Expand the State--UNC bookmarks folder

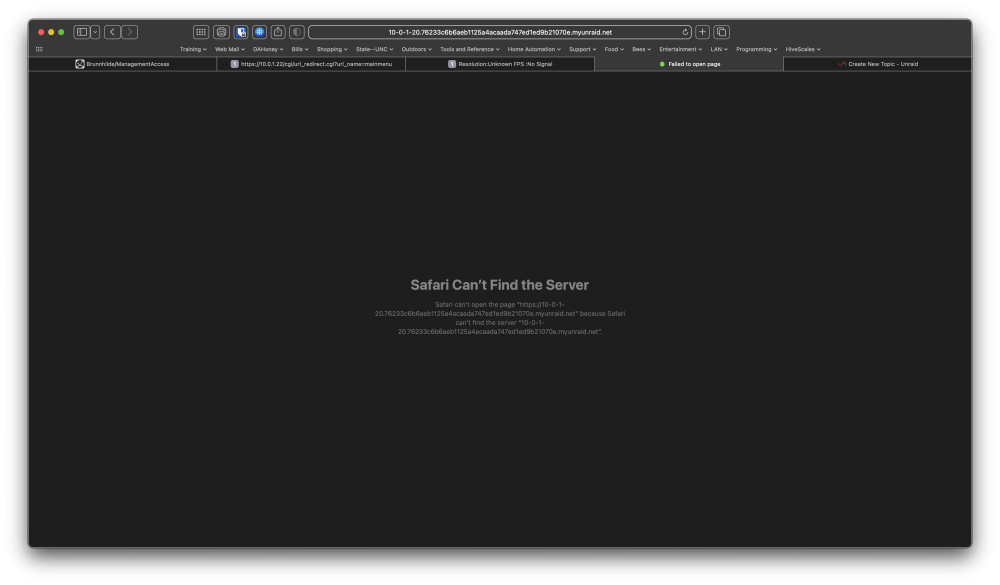point(374,49)
